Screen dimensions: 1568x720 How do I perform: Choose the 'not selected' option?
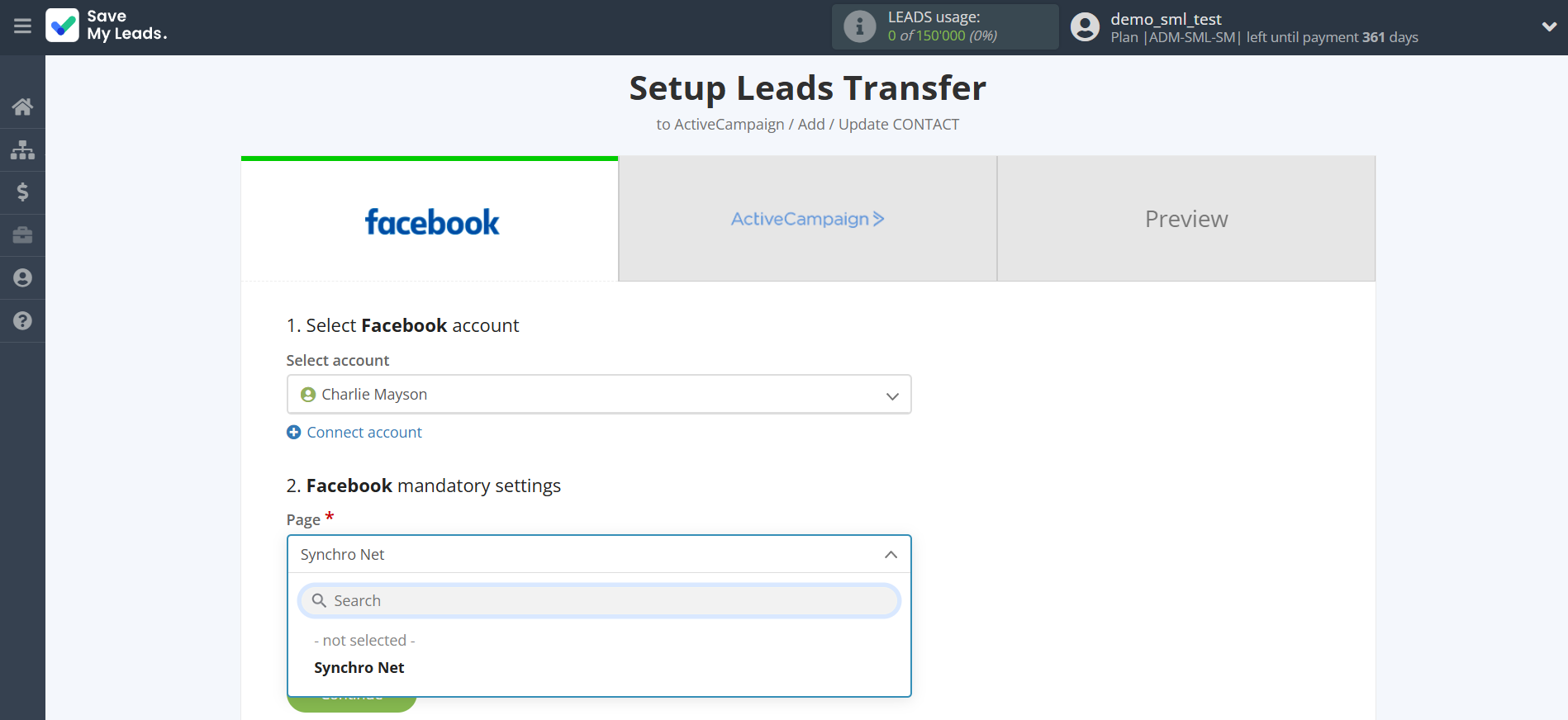click(364, 641)
